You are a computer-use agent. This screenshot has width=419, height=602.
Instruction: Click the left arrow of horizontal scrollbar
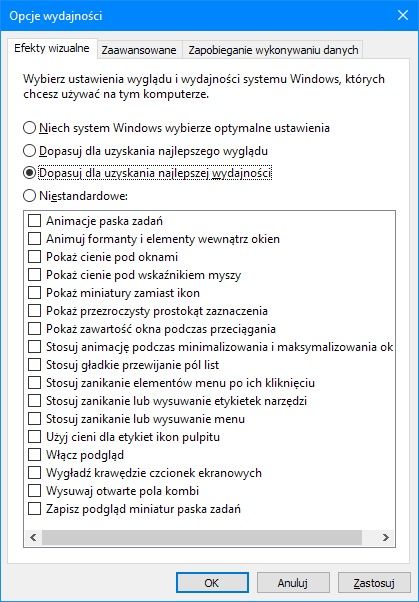coord(33,538)
